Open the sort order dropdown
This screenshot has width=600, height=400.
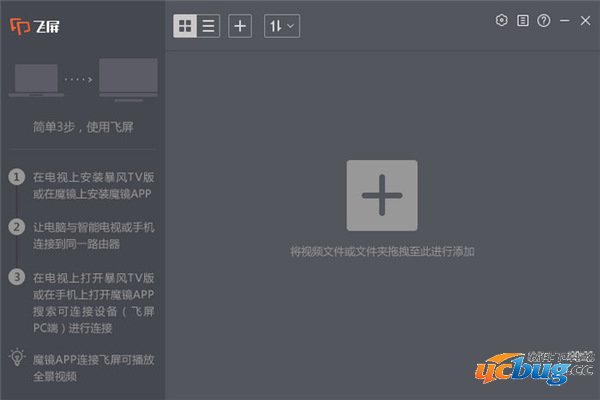click(282, 26)
